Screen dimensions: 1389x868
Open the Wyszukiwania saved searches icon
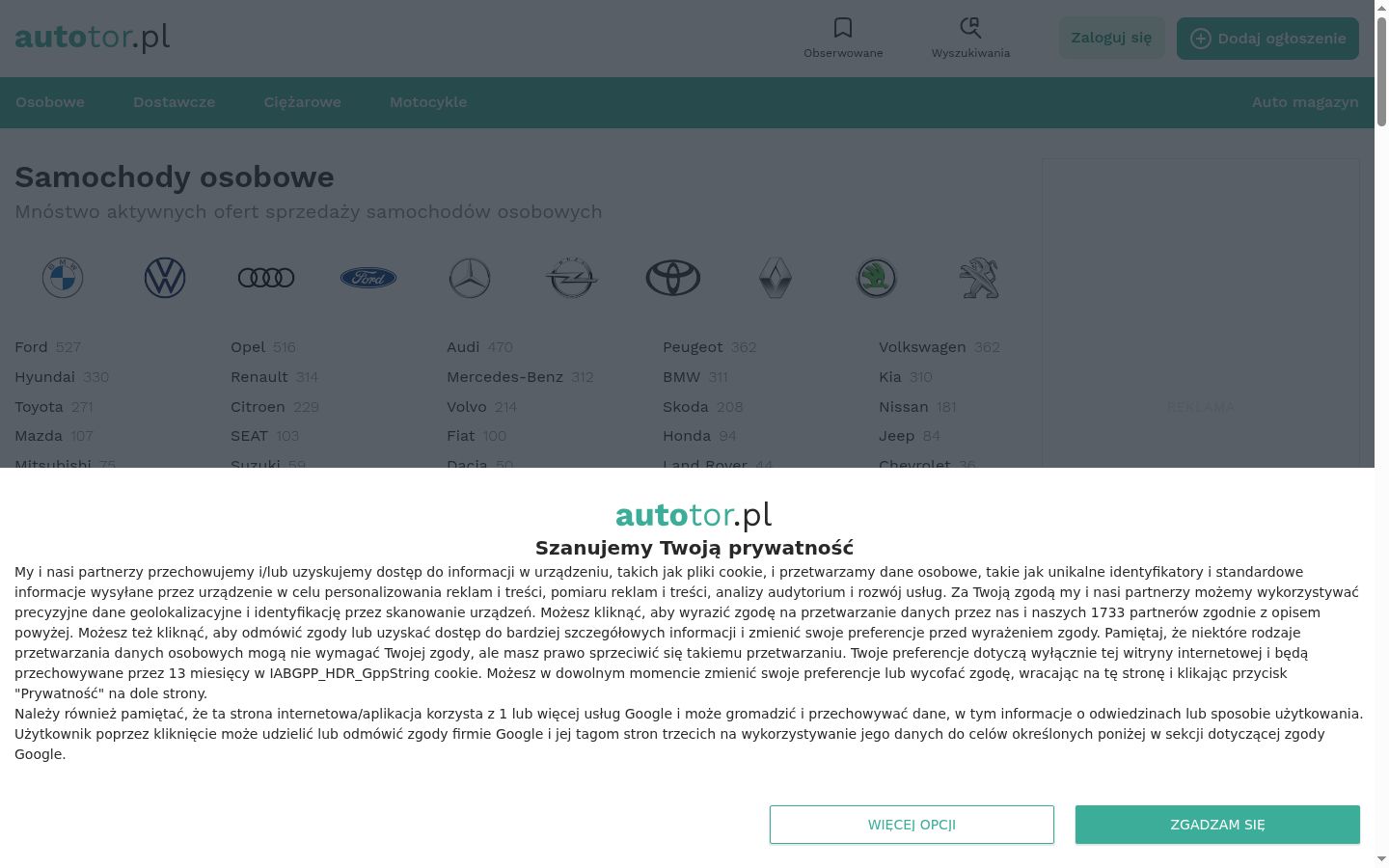[x=970, y=28]
